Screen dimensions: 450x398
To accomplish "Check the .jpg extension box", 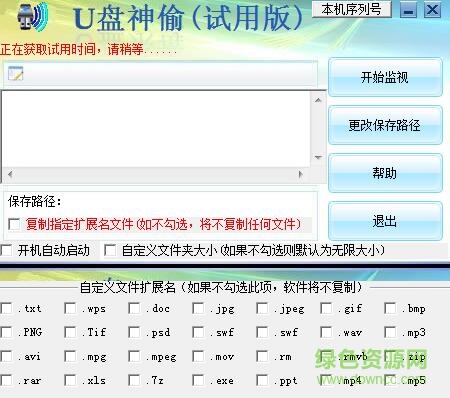I will 198,308.
